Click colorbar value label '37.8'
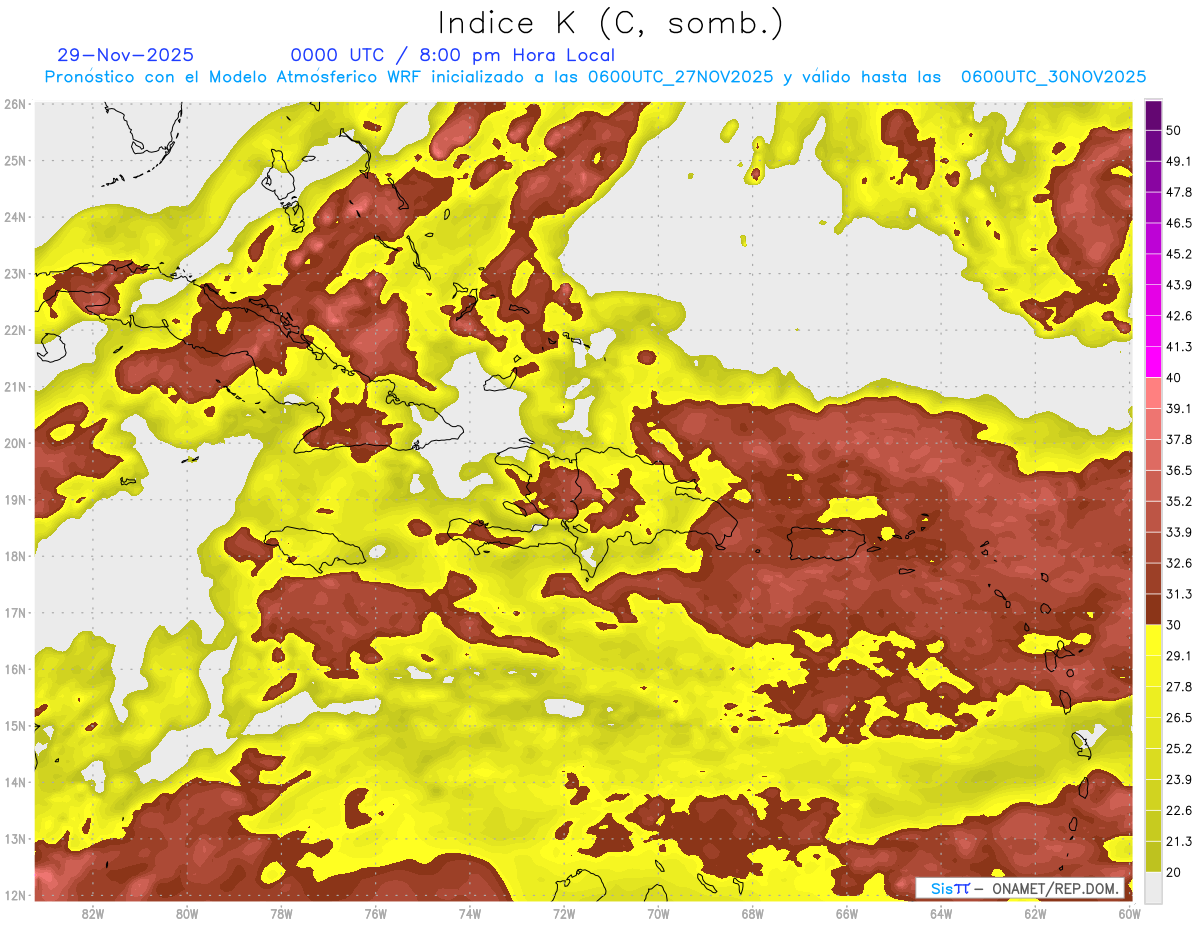This screenshot has width=1200, height=927. pyautogui.click(x=1178, y=439)
